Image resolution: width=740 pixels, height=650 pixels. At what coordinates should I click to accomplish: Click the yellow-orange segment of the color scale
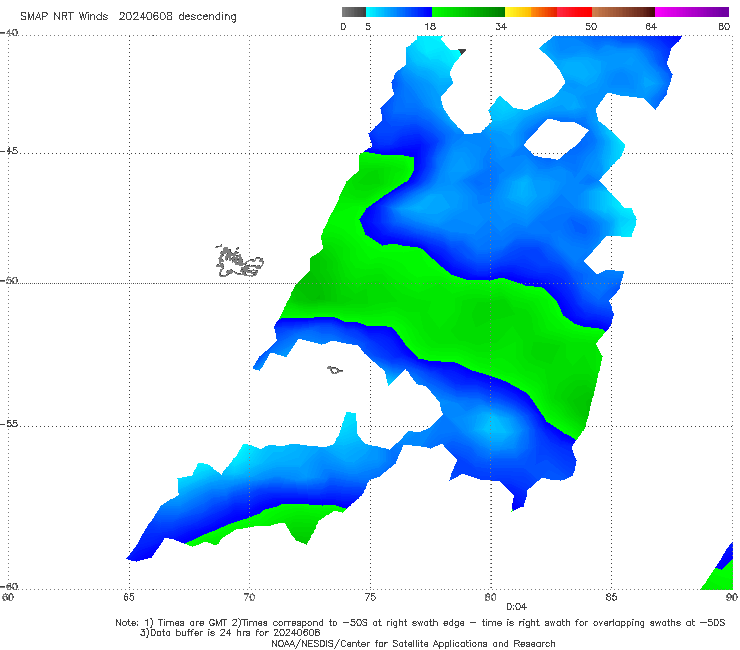coord(530,12)
